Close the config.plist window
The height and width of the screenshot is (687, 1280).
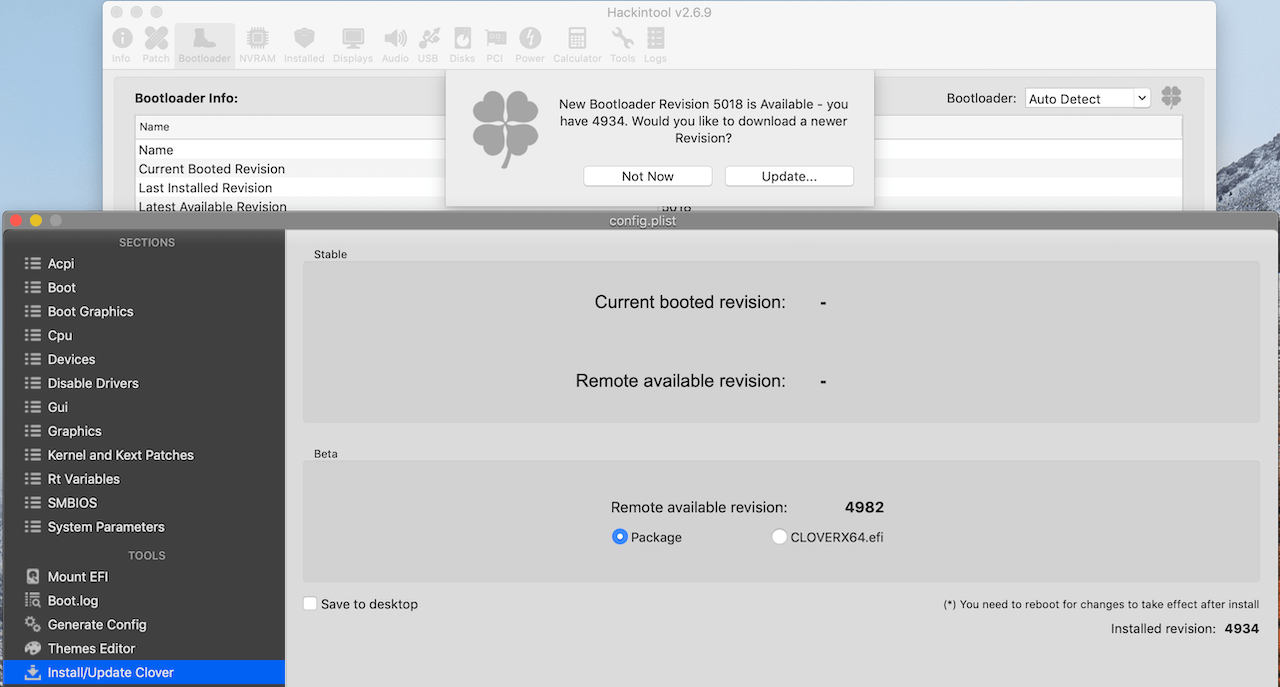click(x=16, y=220)
